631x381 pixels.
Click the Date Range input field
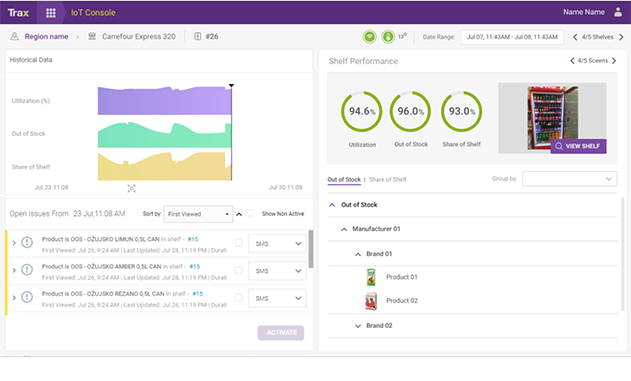(512, 37)
